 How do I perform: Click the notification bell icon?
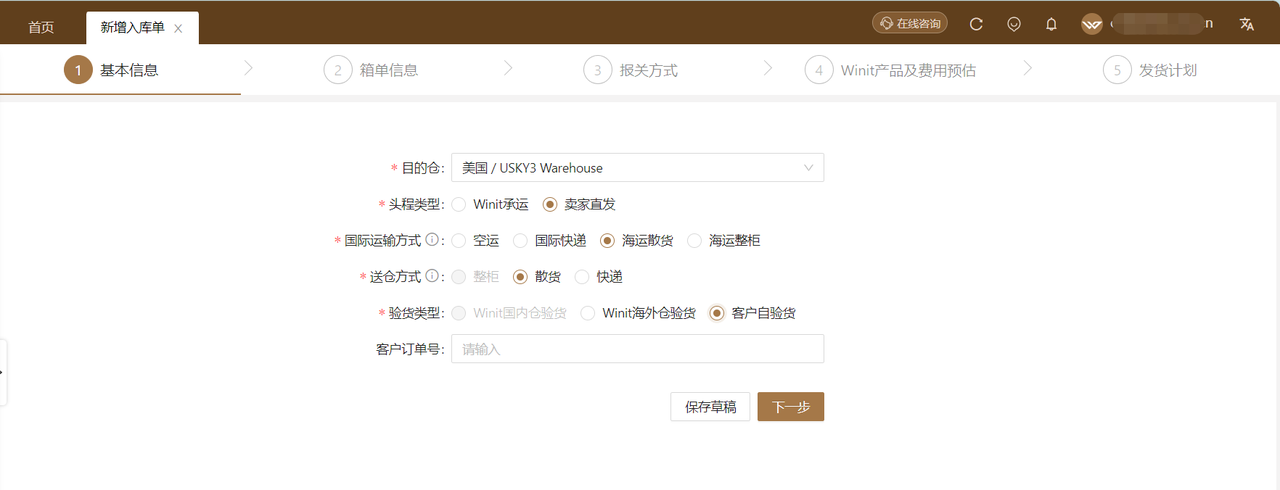pyautogui.click(x=1051, y=24)
